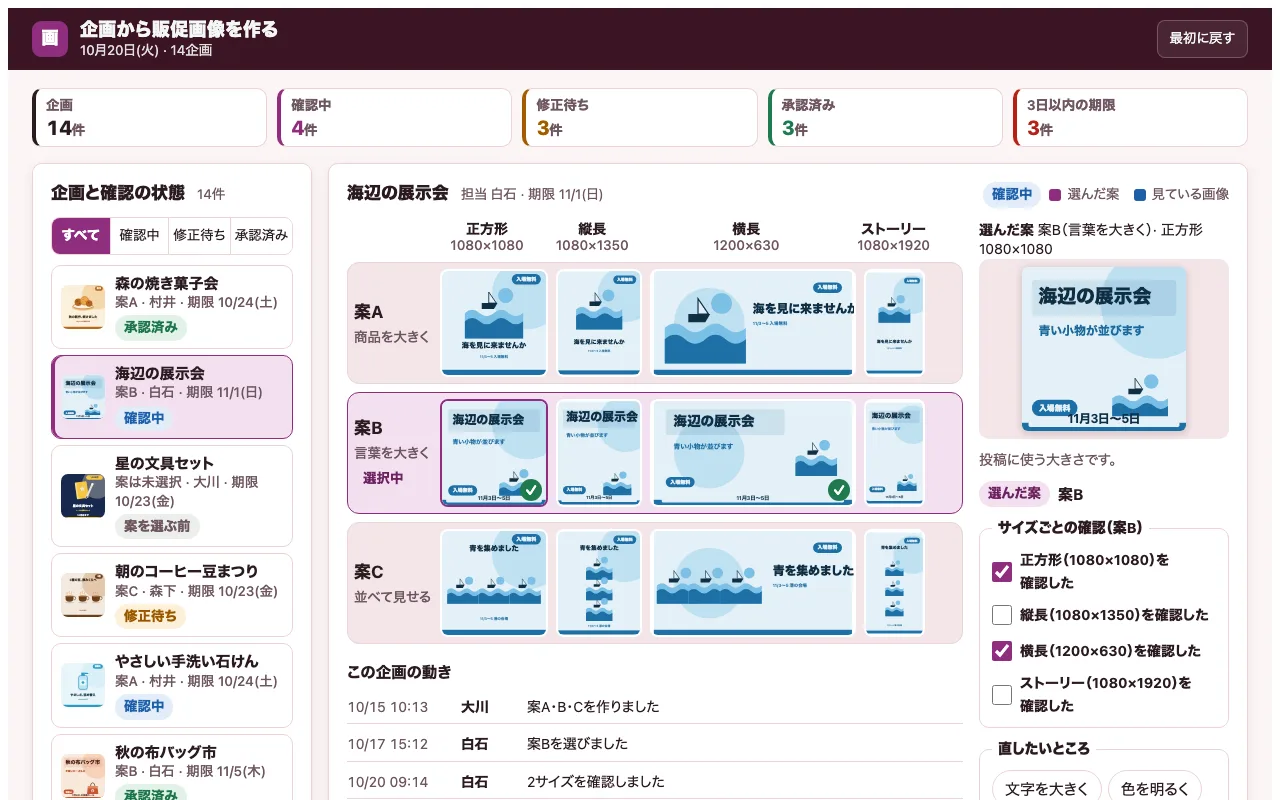Show 承認済み filter tab

261,236
